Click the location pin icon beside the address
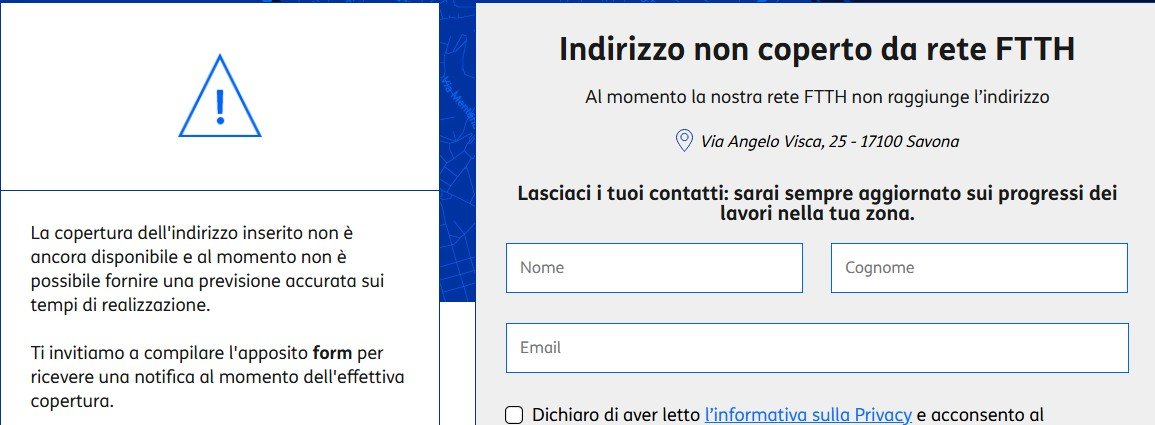Viewport: 1155px width, 425px height. 685,141
